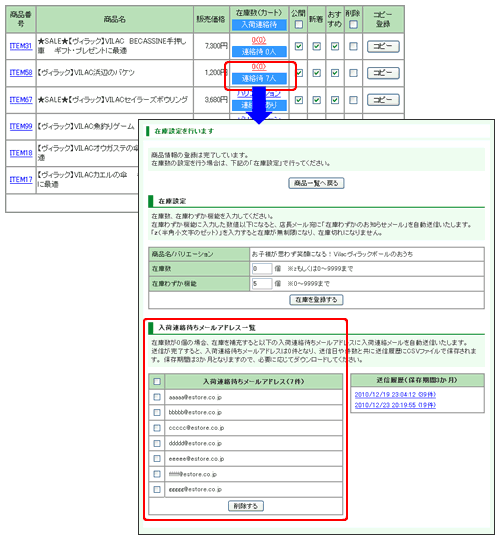Check the box for aaaaa@estore.co.jp
This screenshot has height=540, width=500.
157,397
